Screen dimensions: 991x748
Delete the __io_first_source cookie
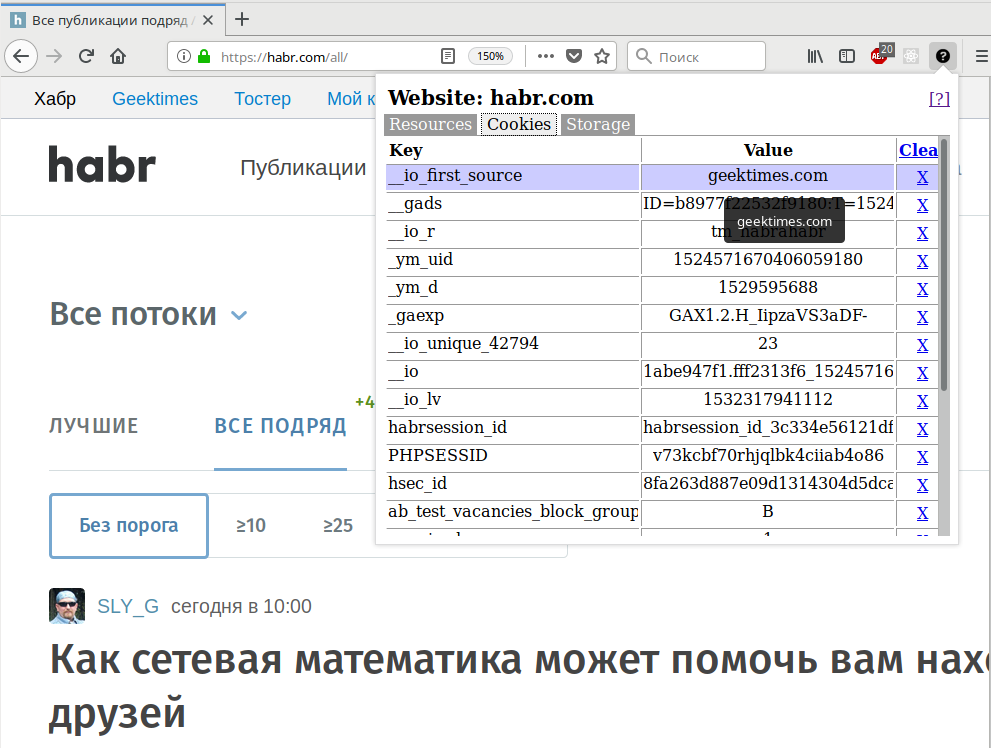(922, 177)
